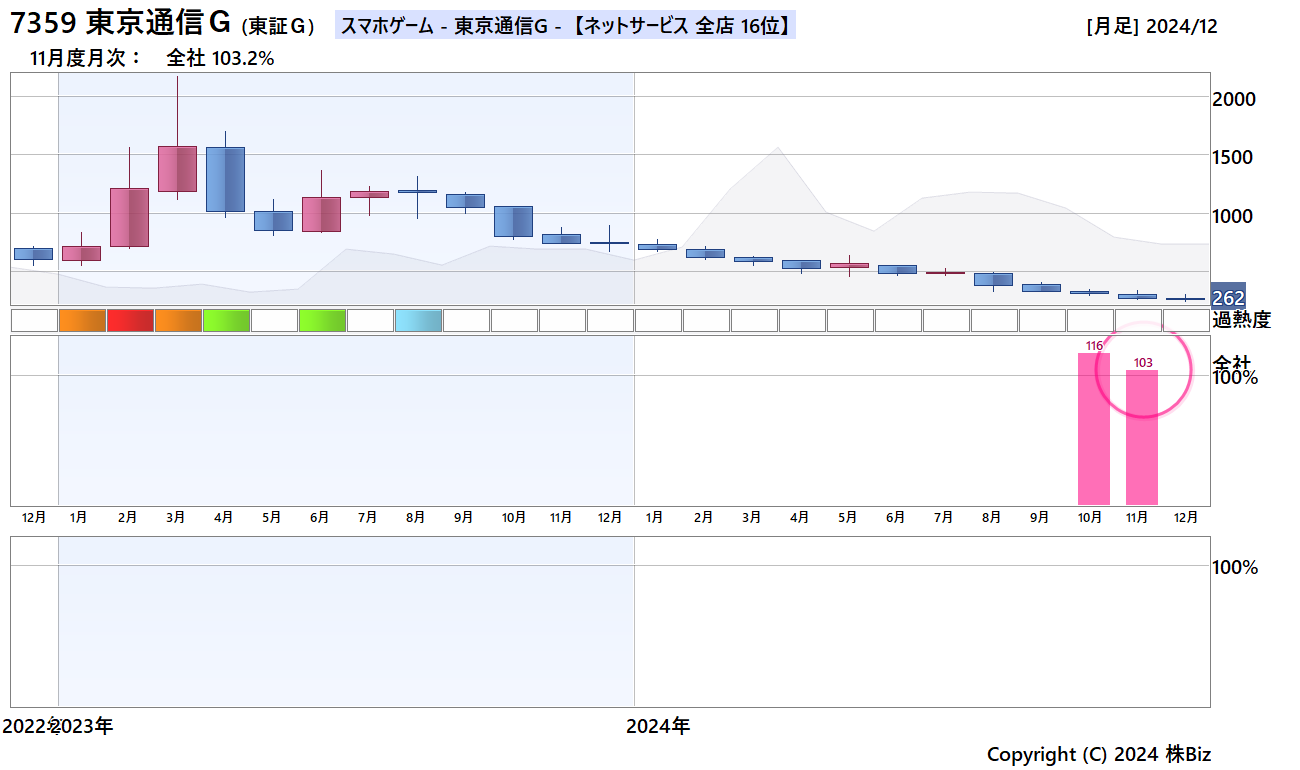Click the pink candlestick for February 2023
Image resolution: width=1300 pixels, height=770 pixels.
pos(130,217)
